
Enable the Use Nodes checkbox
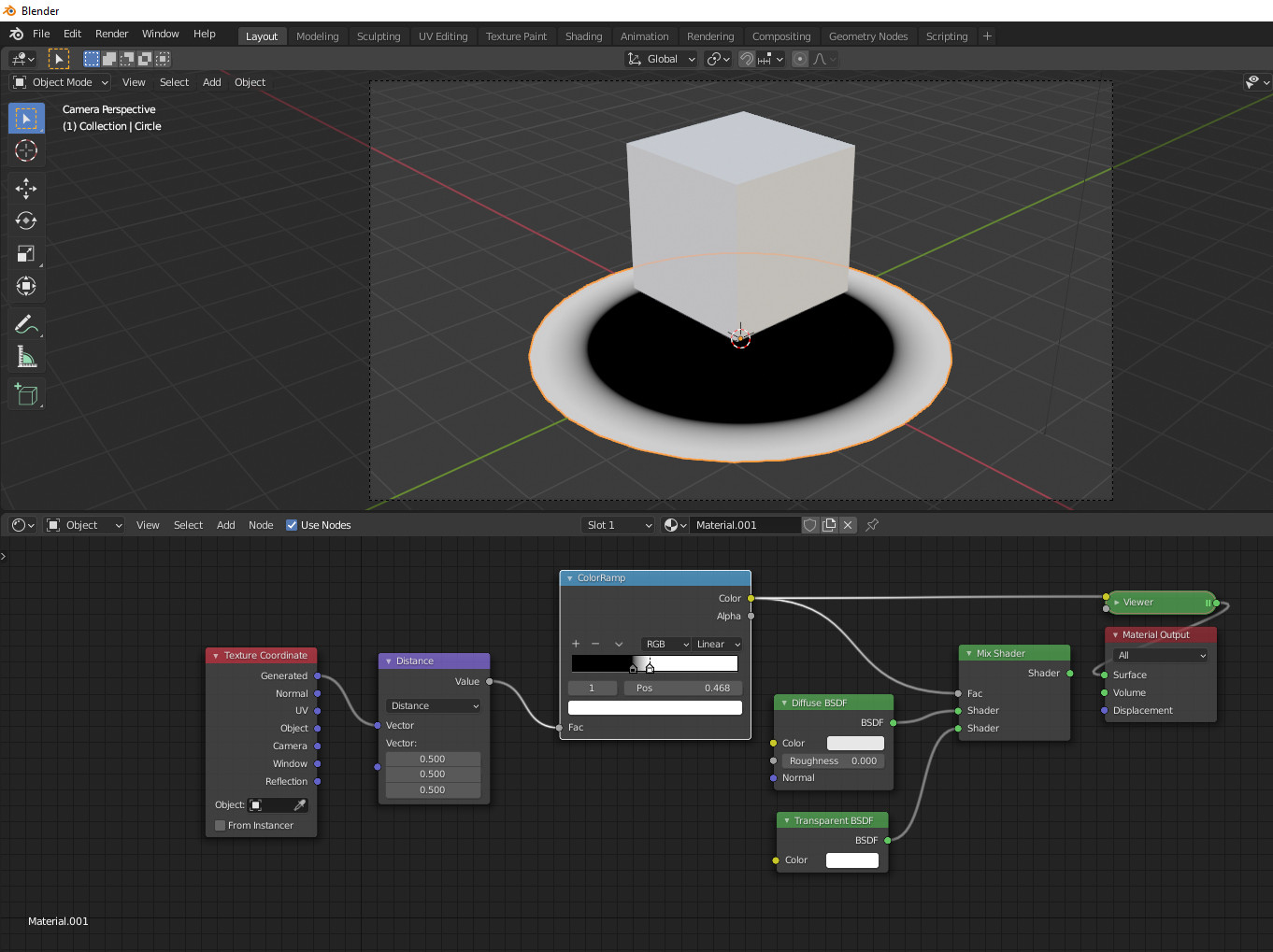point(291,524)
